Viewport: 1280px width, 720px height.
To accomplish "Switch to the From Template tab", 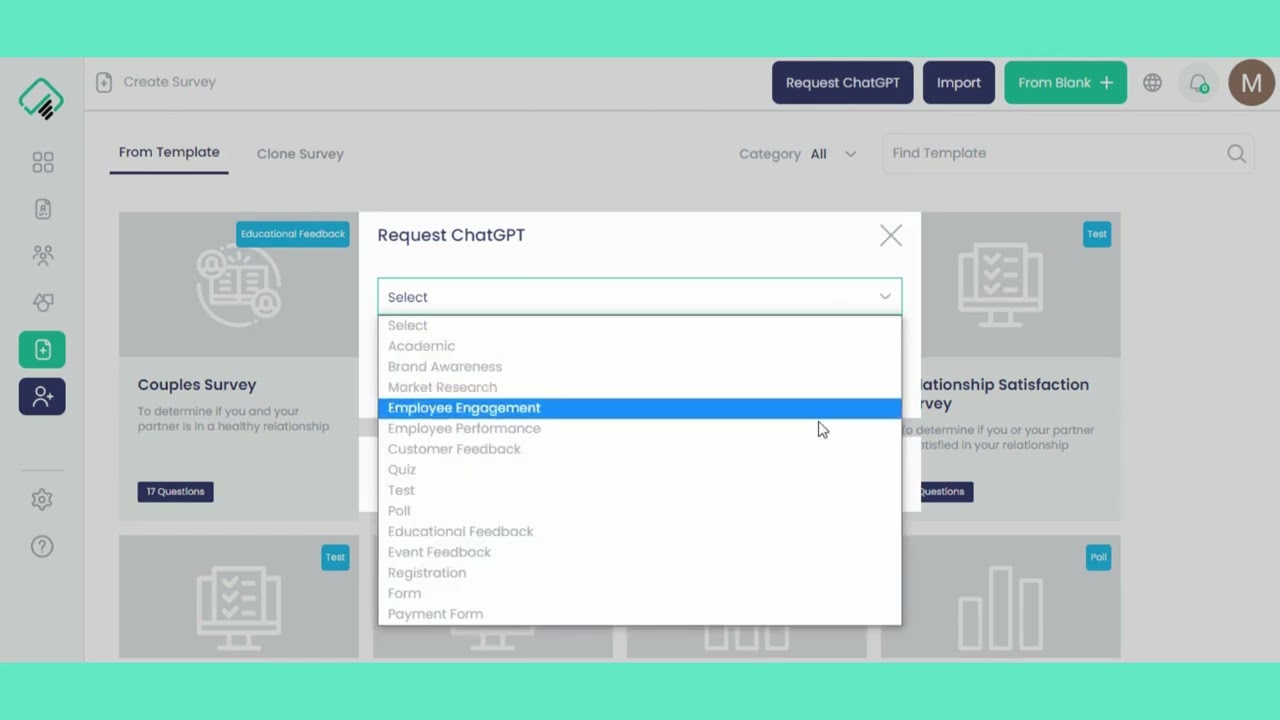I will pos(169,152).
